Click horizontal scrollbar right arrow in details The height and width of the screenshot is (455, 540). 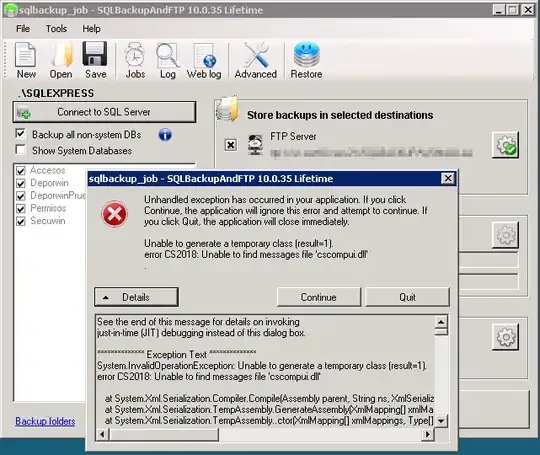428,434
